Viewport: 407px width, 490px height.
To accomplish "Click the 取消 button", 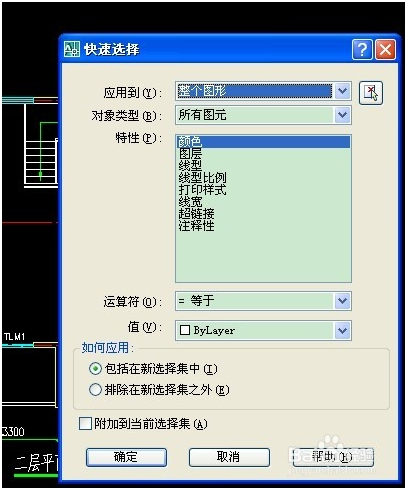I will click(229, 457).
